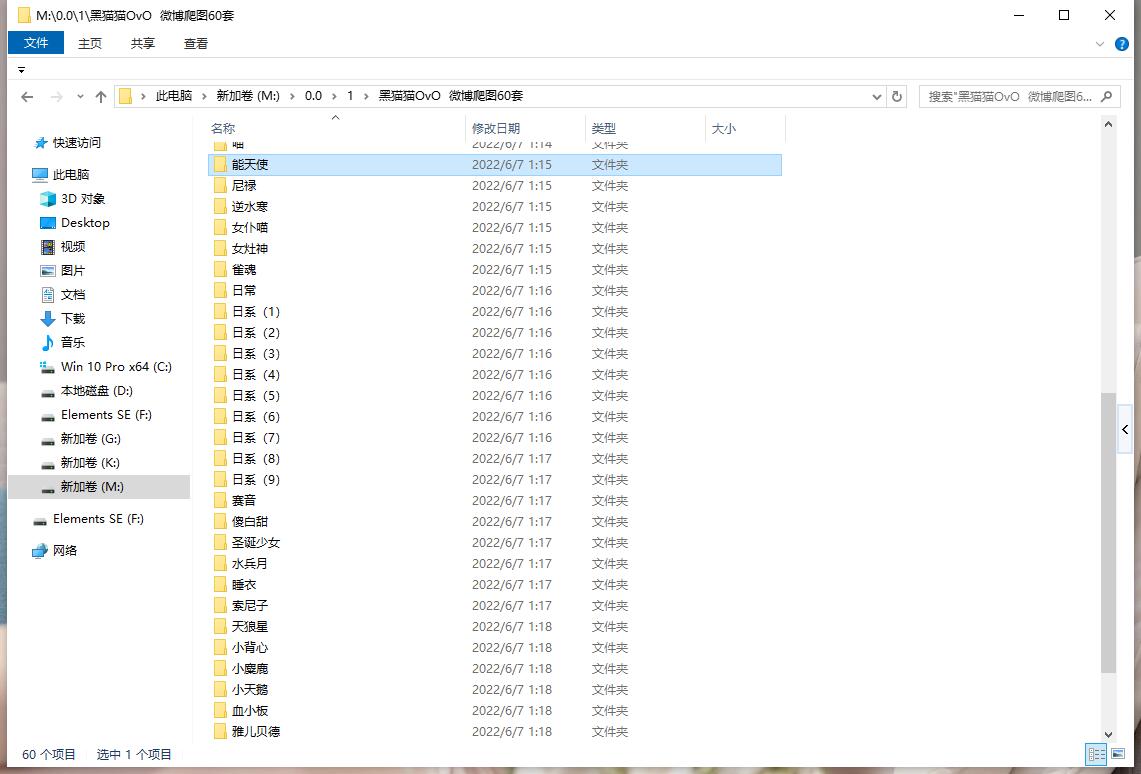Screen dimensions: 1141x774
Task: Click the Refresh button beside address bar
Action: pyautogui.click(x=897, y=97)
